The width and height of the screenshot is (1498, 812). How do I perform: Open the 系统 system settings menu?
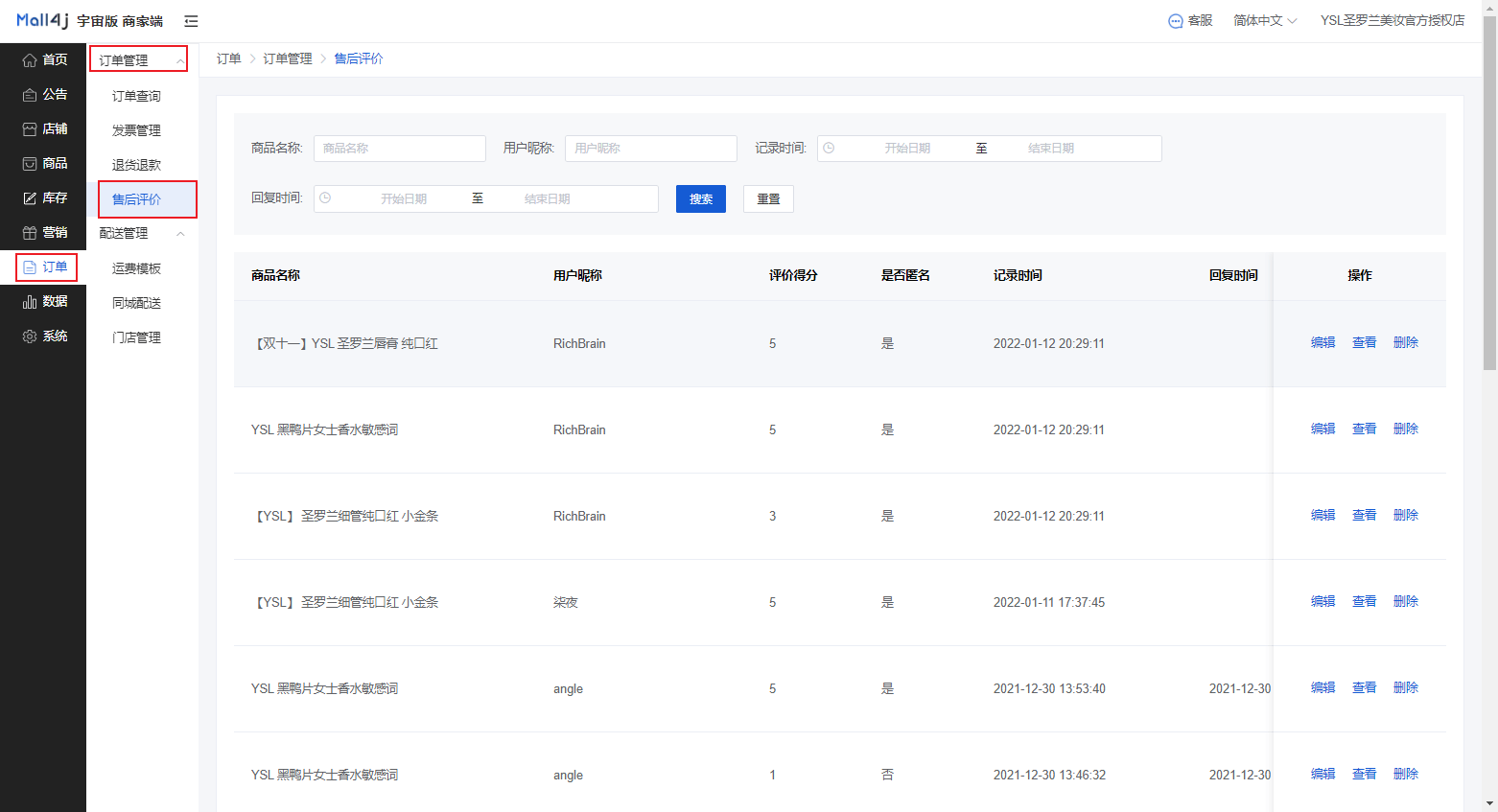[44, 336]
